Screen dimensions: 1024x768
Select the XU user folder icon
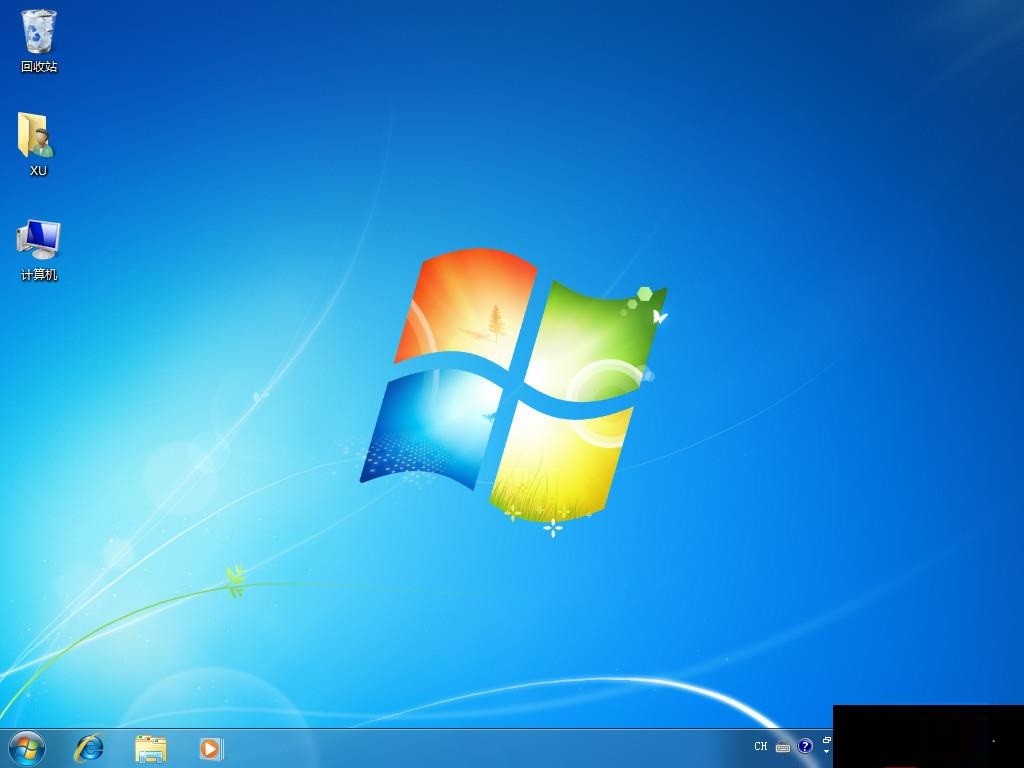[x=37, y=135]
